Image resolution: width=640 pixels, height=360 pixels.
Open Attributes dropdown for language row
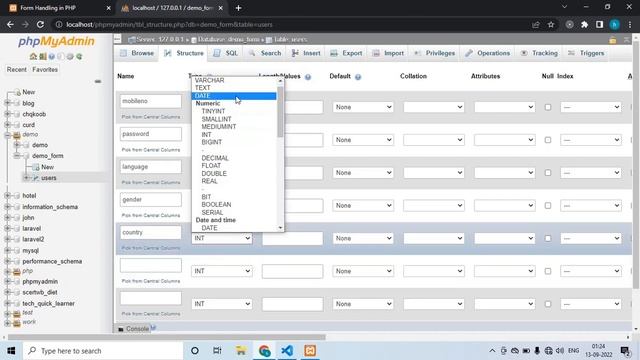tap(504, 173)
